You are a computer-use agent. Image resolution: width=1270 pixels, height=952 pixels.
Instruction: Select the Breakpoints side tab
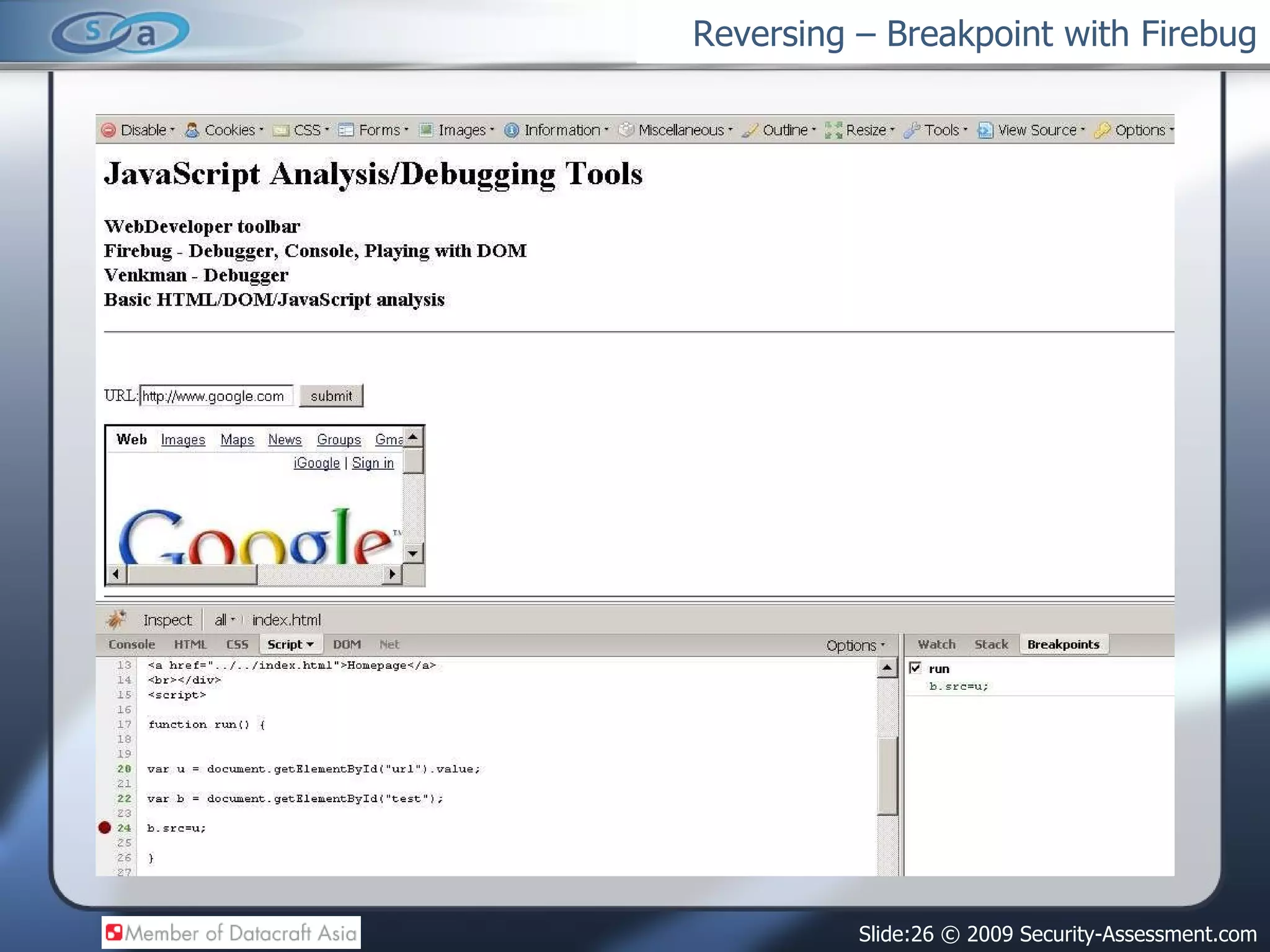(1063, 645)
